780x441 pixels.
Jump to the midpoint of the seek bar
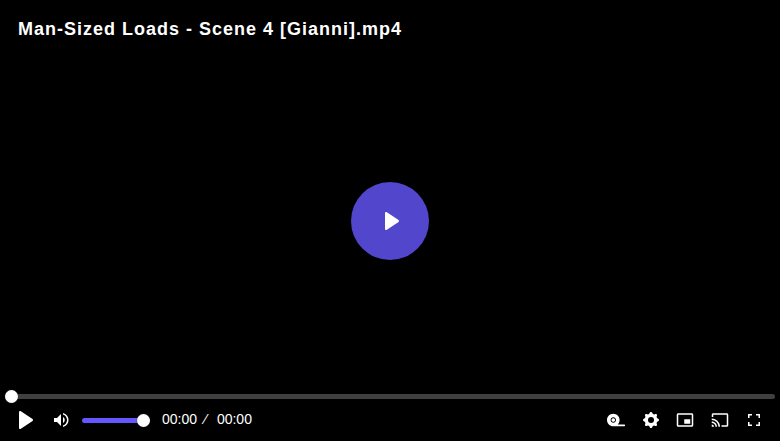click(390, 396)
